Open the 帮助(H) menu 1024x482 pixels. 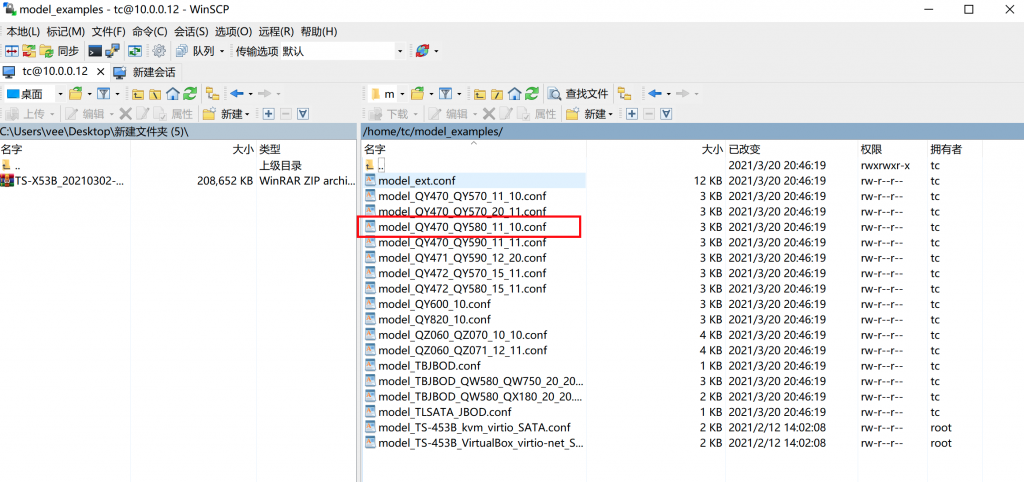(x=319, y=31)
